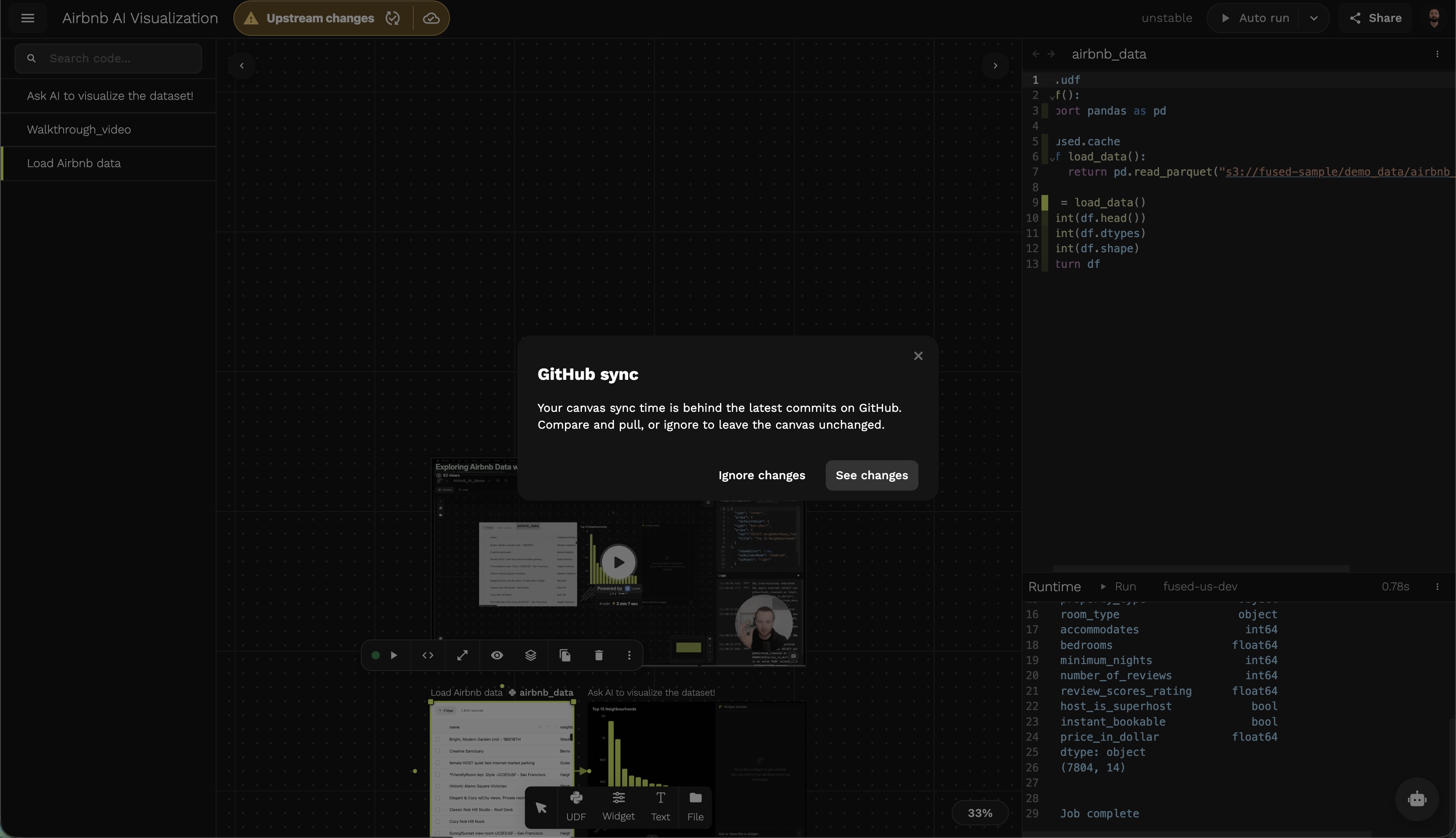Select the pointer cursor tool
Screen dimensions: 1456x838
pos(541,808)
